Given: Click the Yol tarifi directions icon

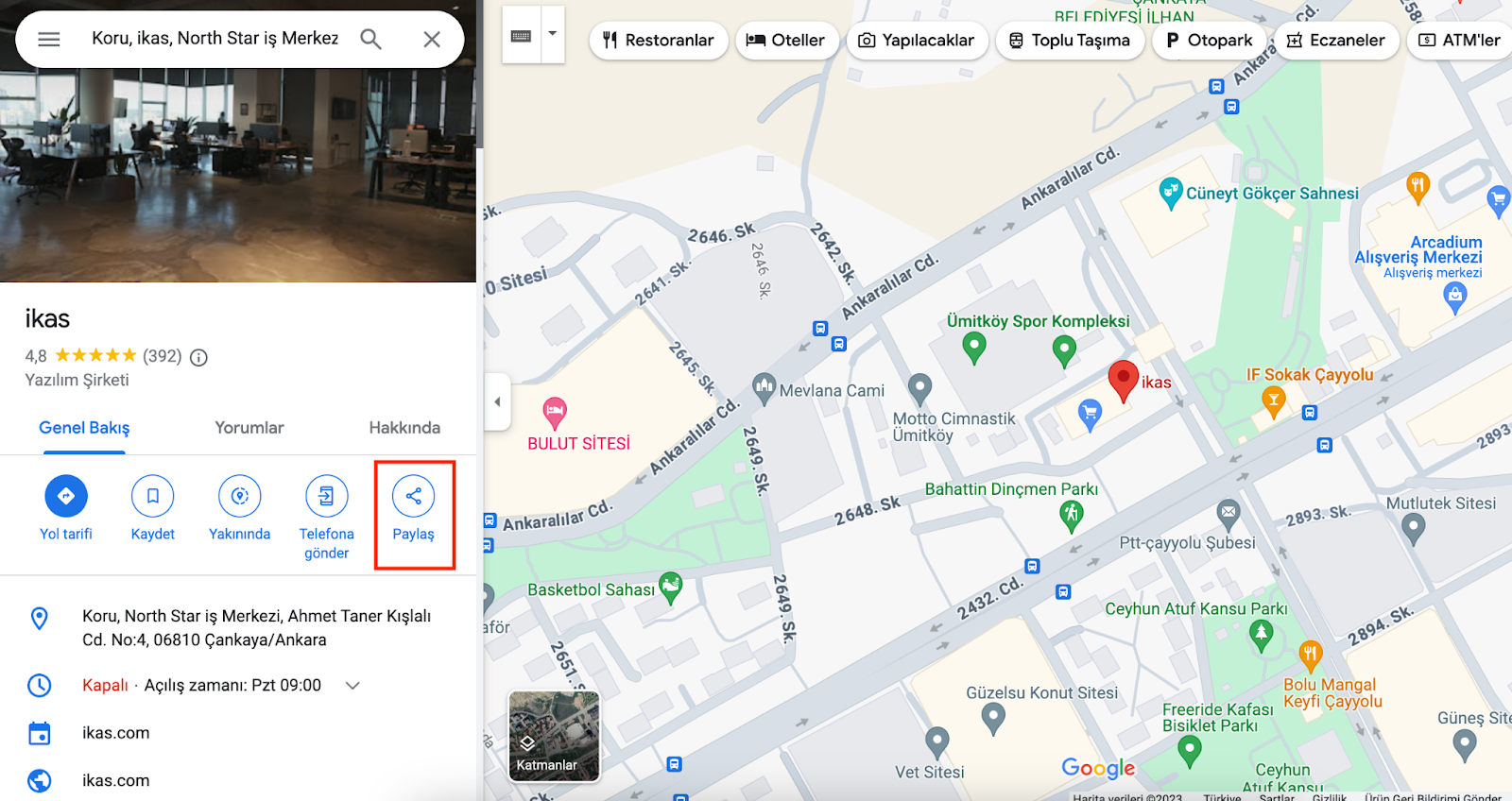Looking at the screenshot, I should tap(66, 496).
